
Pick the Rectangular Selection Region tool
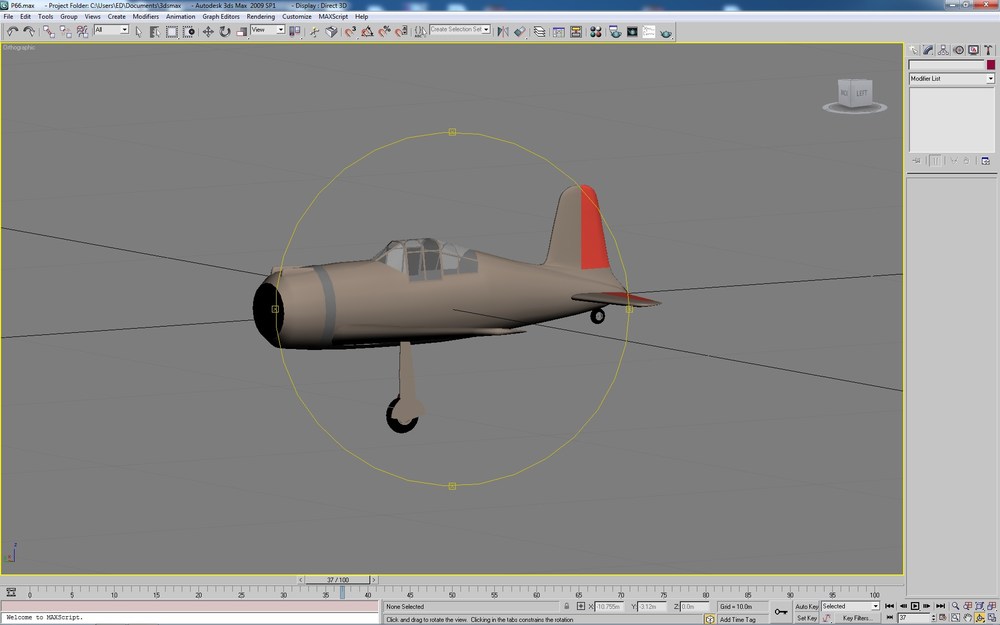172,31
